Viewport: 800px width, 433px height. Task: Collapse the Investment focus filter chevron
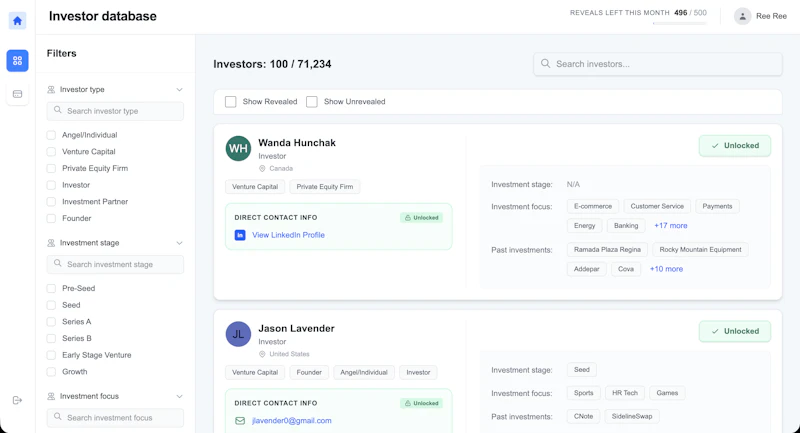(179, 396)
